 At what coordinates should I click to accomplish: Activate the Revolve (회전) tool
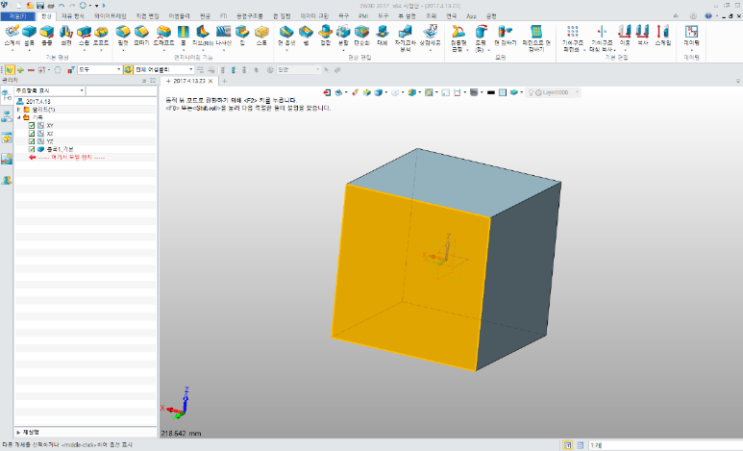pyautogui.click(x=66, y=36)
